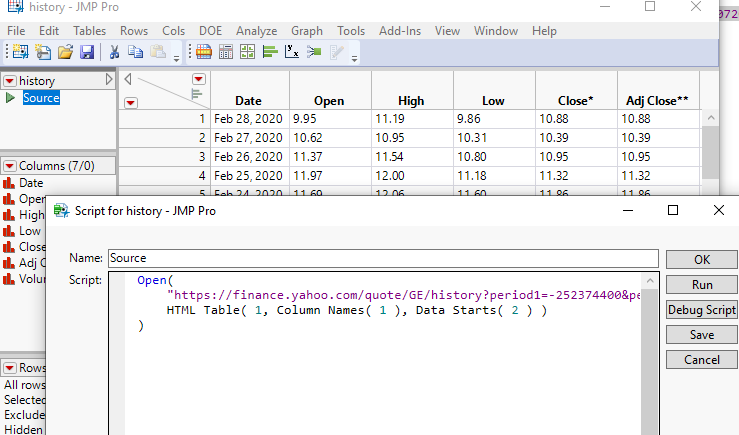Image resolution: width=739 pixels, height=435 pixels.
Task: Click the Copy icon in toolbar
Action: 135,51
